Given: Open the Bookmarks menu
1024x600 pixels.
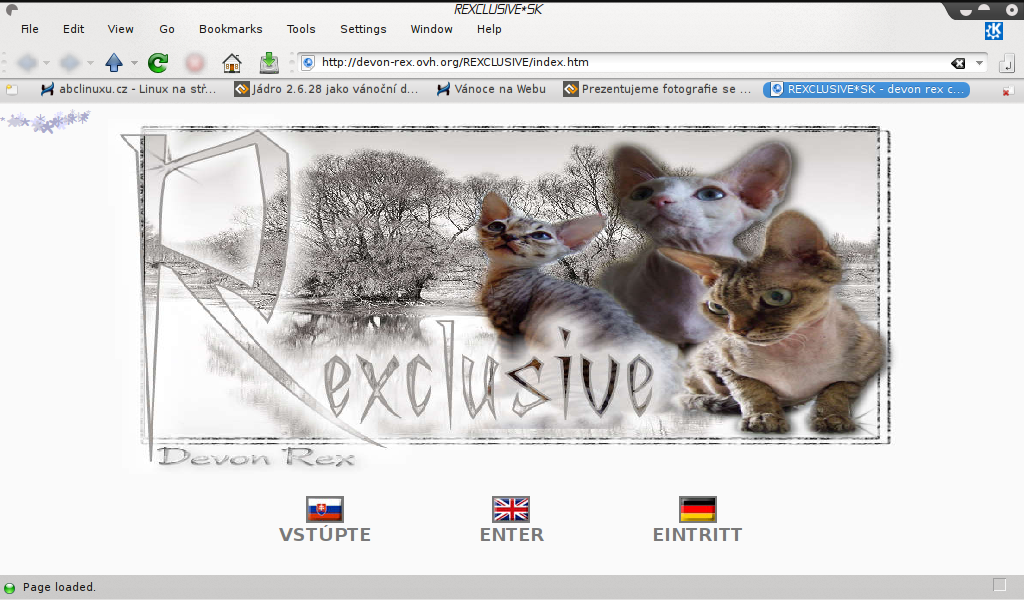Looking at the screenshot, I should 231,29.
